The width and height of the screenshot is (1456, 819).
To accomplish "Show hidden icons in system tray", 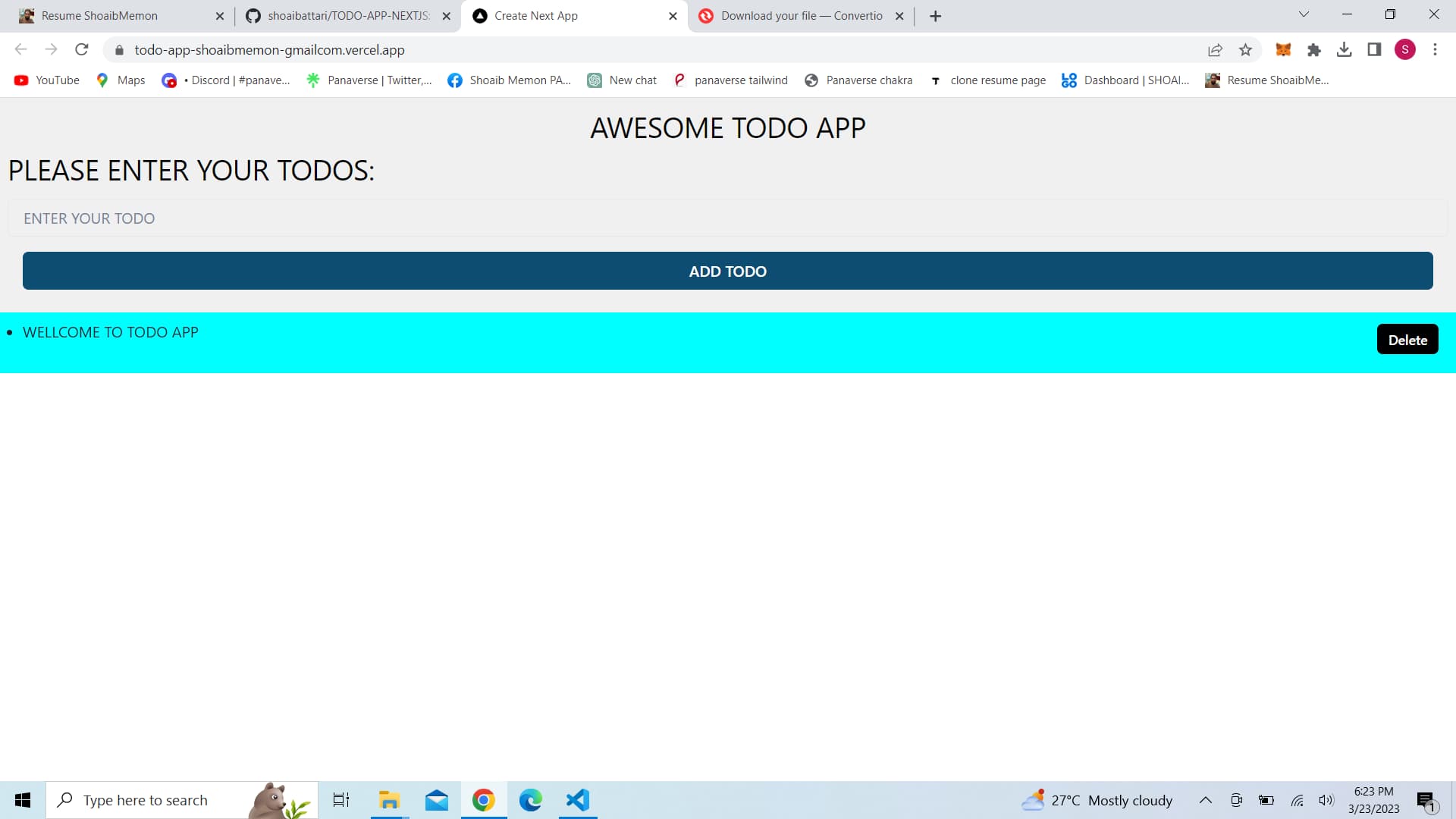I will coord(1206,800).
